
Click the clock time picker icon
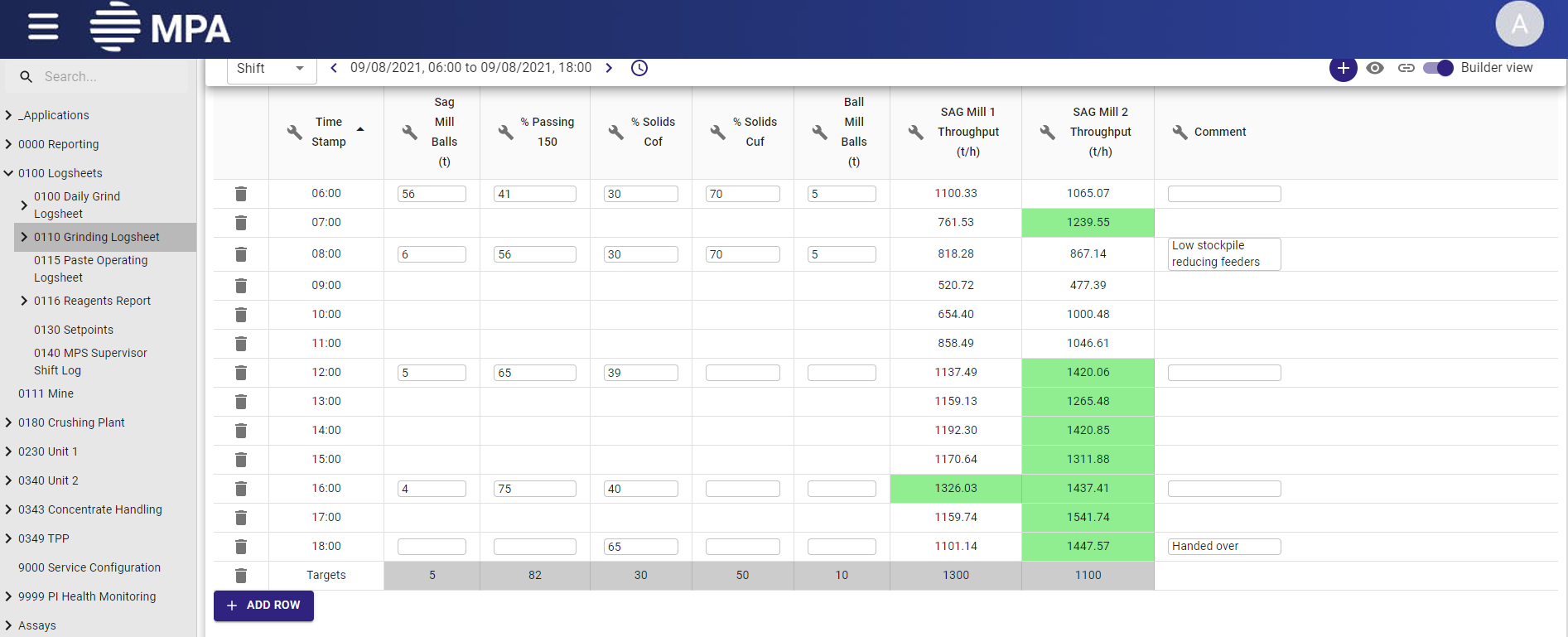(x=639, y=68)
